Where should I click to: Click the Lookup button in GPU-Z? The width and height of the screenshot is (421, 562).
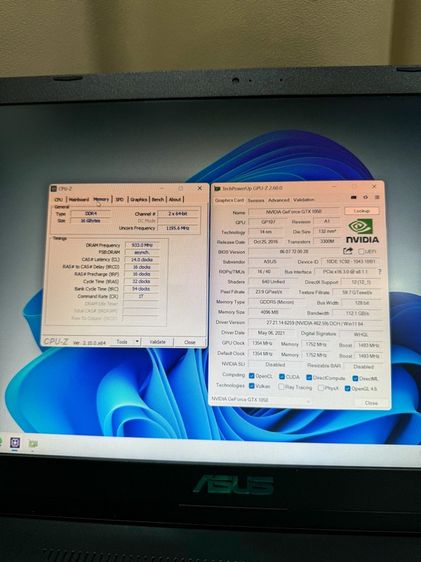click(x=362, y=211)
